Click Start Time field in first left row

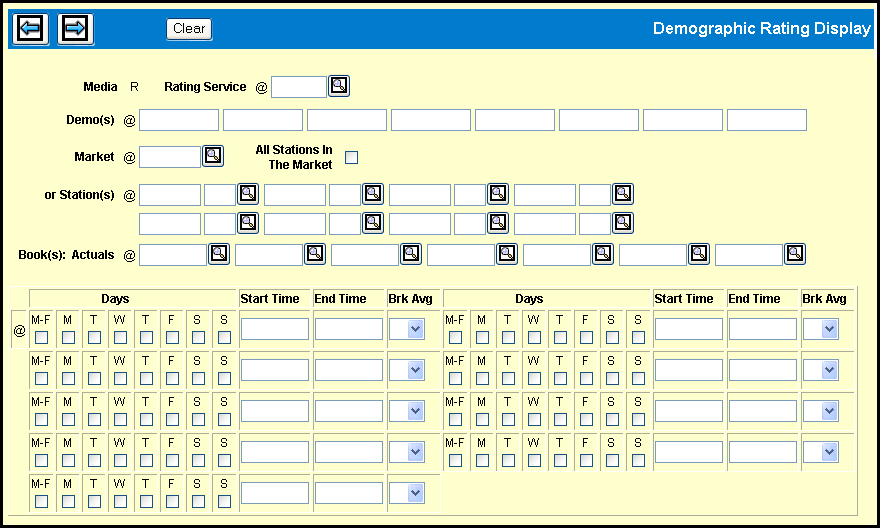click(x=275, y=329)
